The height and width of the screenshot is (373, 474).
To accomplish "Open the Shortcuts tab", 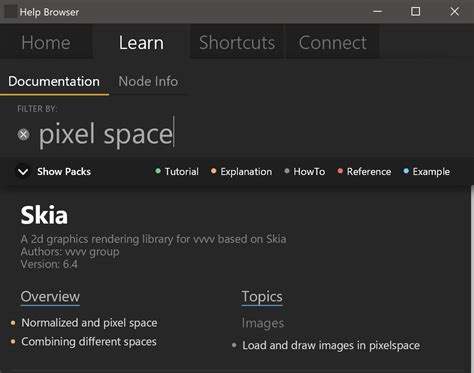I will tap(237, 43).
